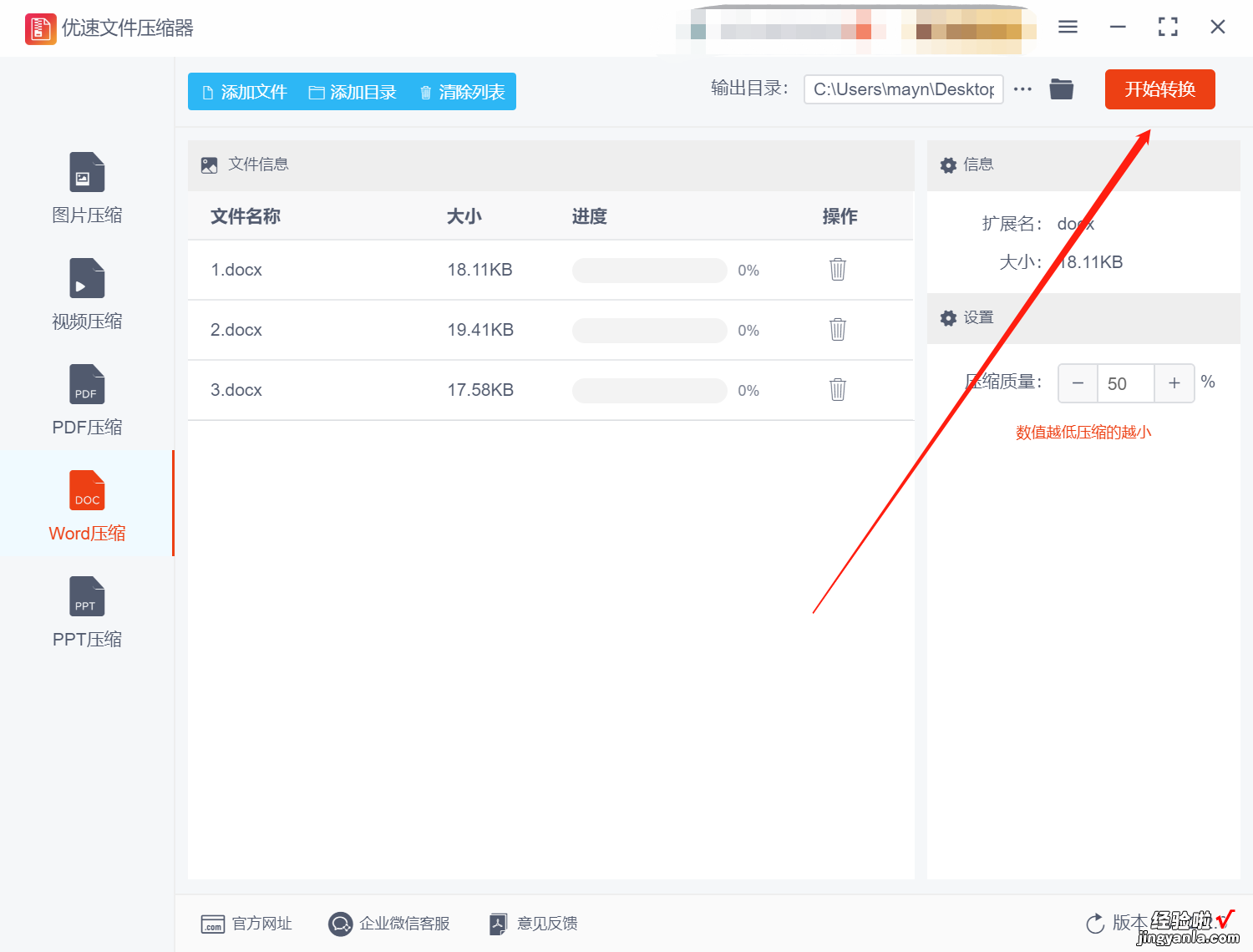1253x952 pixels.
Task: Open the PDF压缩 section
Action: tap(87, 401)
